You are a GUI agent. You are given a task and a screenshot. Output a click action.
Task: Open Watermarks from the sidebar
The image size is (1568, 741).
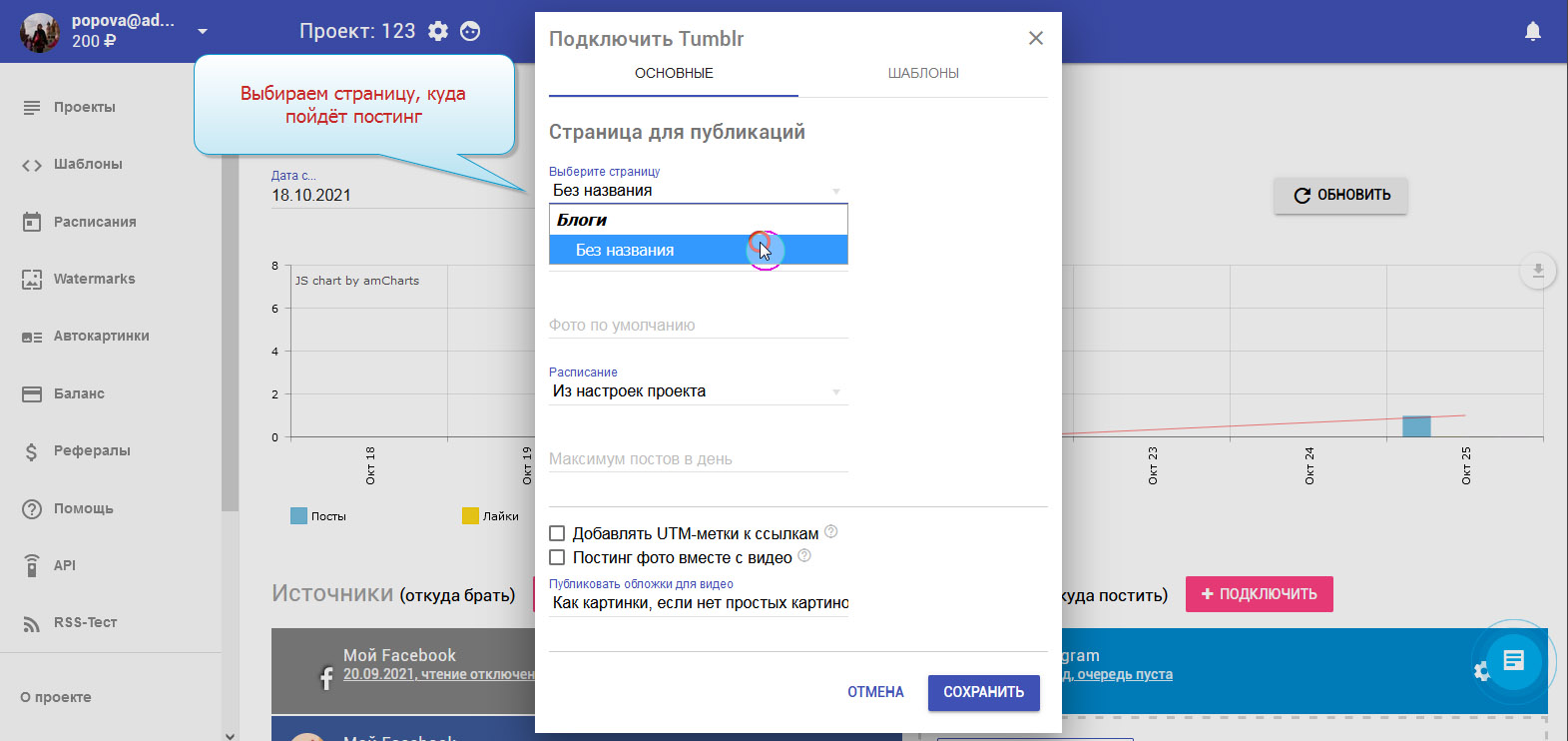(94, 280)
